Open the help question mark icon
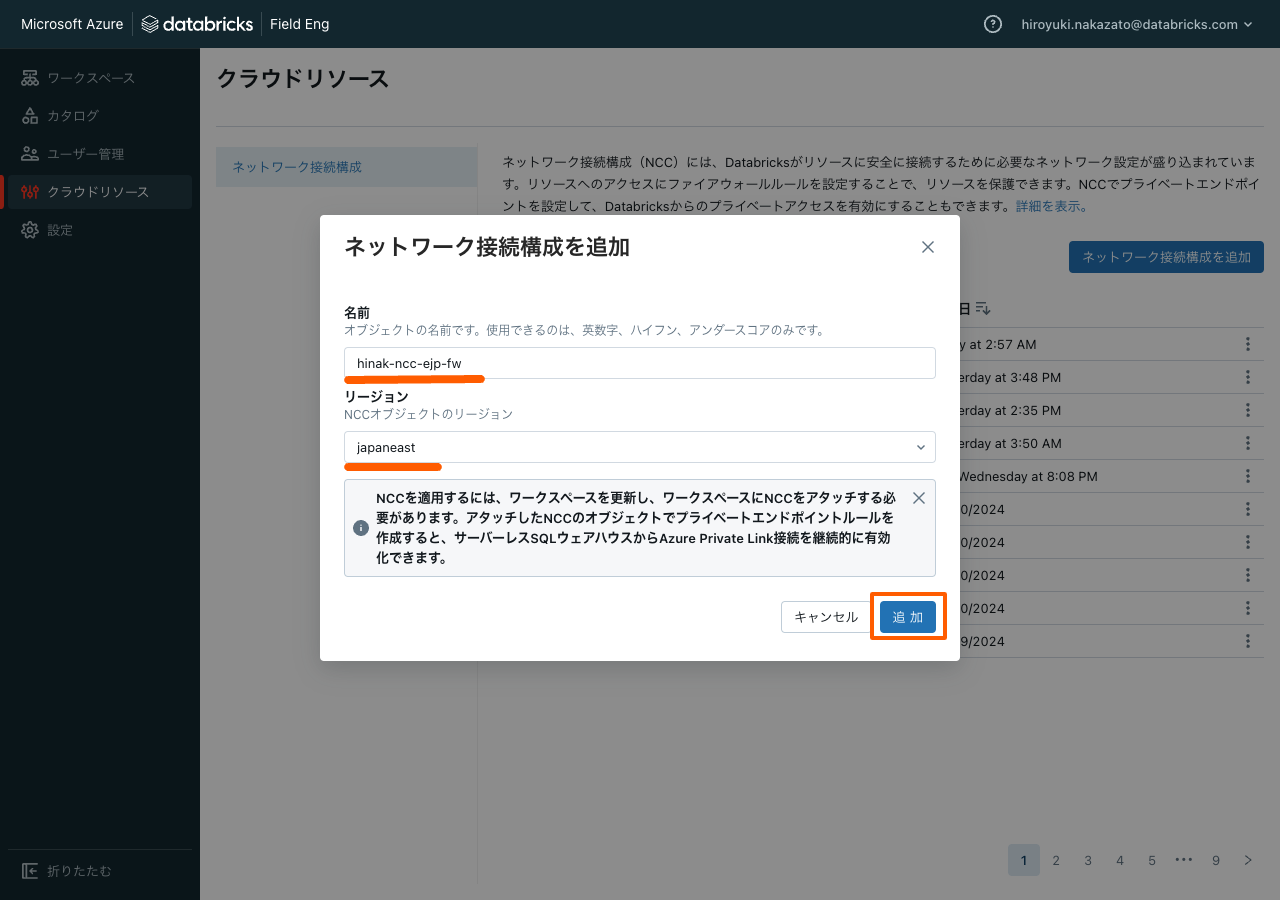The height and width of the screenshot is (900, 1280). (x=993, y=24)
